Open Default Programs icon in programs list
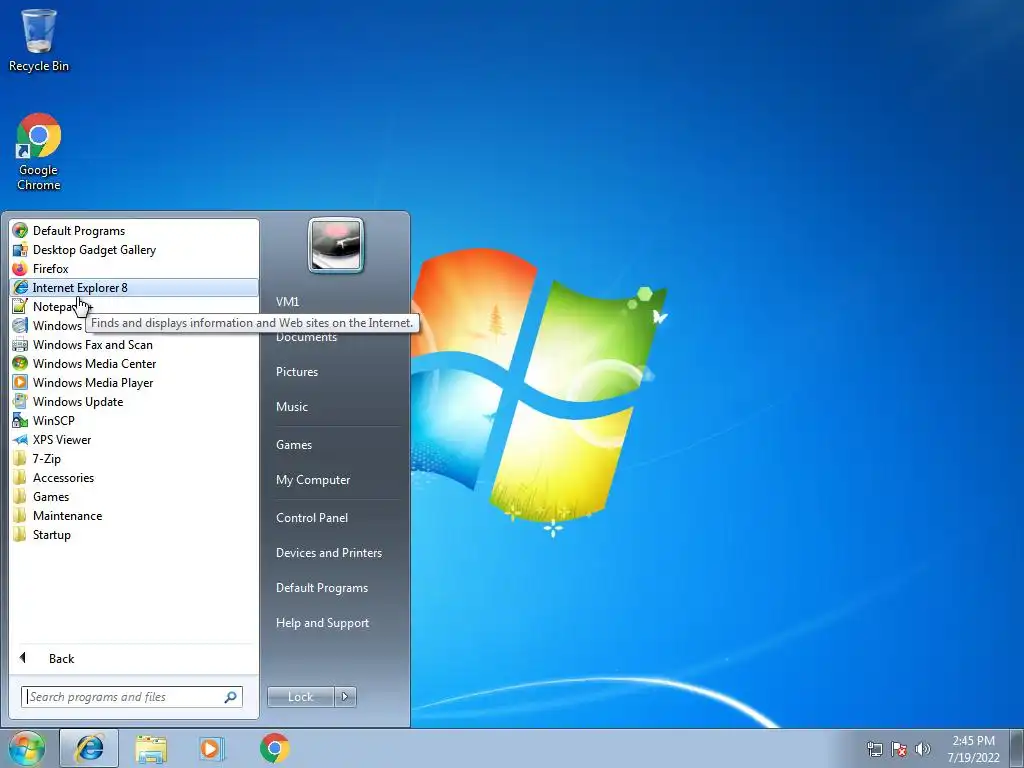Image resolution: width=1024 pixels, height=768 pixels. pyautogui.click(x=20, y=231)
